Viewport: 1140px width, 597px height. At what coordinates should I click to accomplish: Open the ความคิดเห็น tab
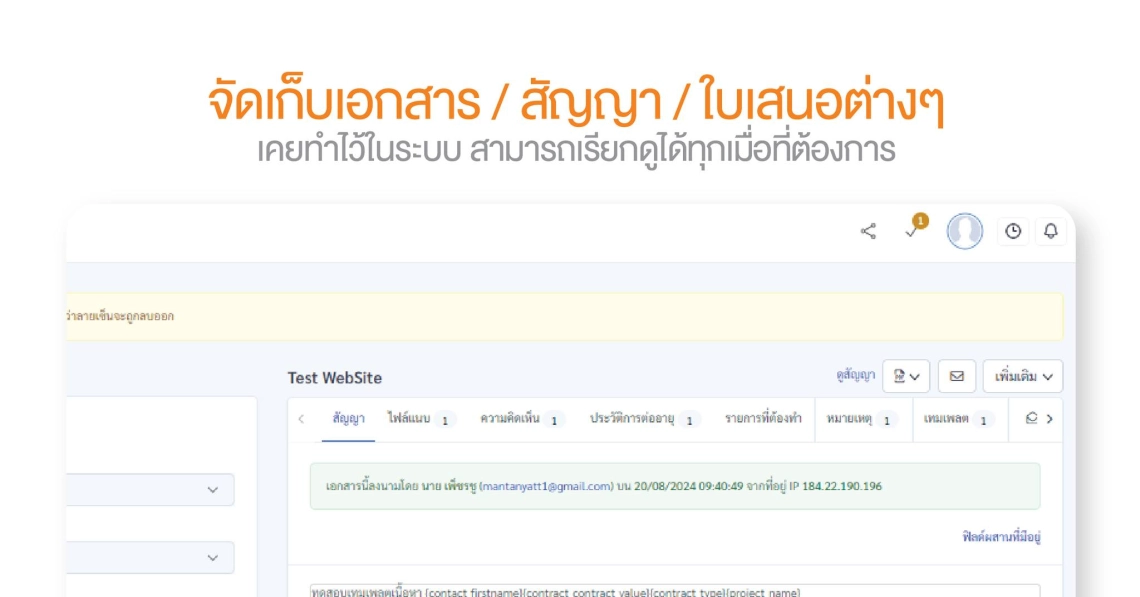coord(521,419)
